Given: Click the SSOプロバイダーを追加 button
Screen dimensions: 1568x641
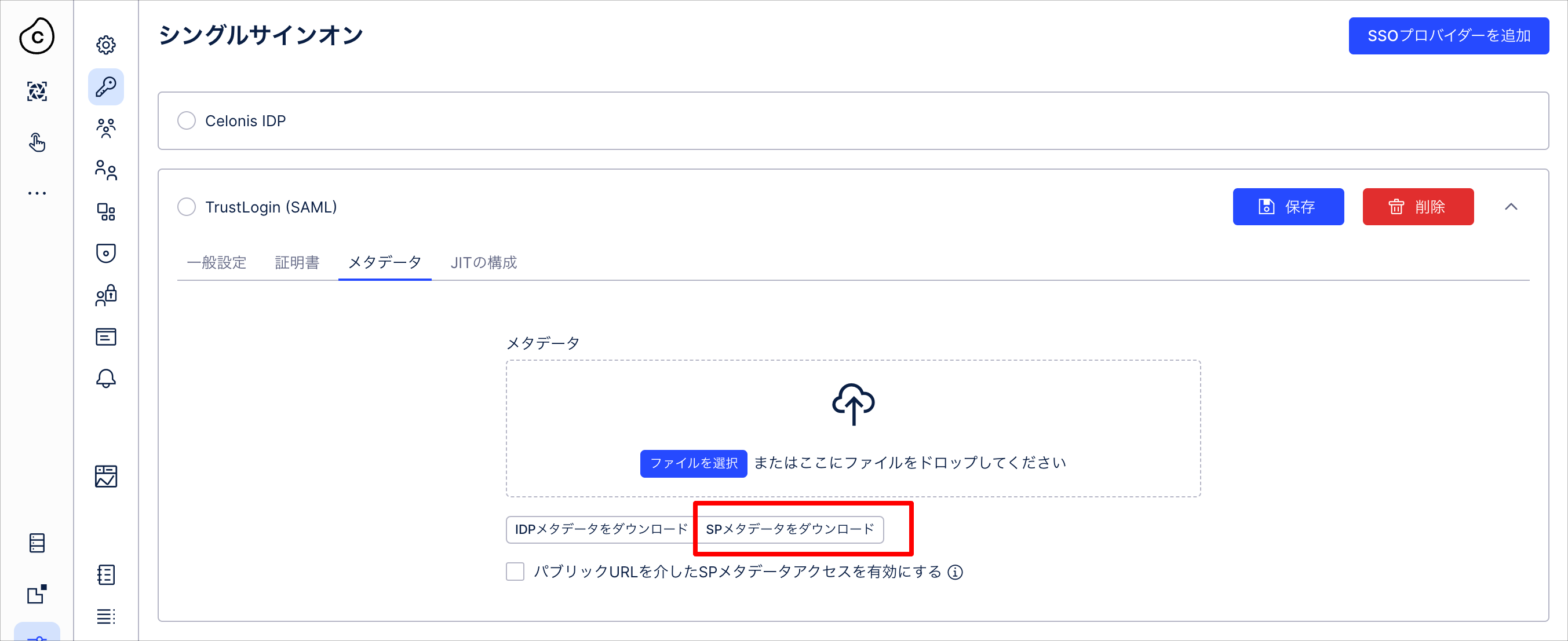Looking at the screenshot, I should (1449, 36).
